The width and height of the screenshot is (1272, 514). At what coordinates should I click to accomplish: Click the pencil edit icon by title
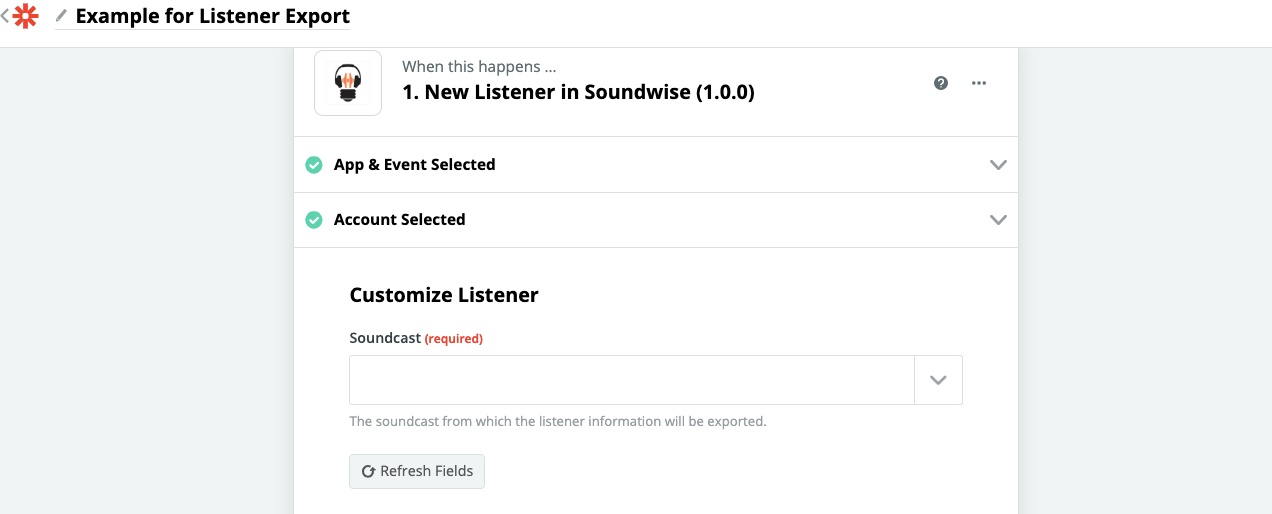pyautogui.click(x=62, y=16)
